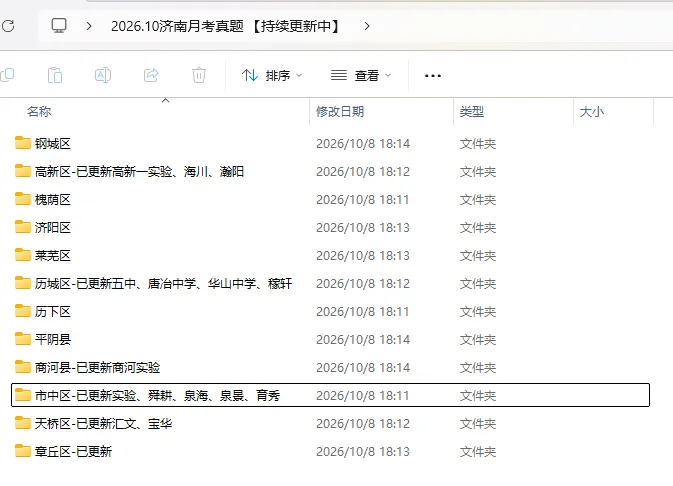Sort by the 大小 column header
The width and height of the screenshot is (673, 486).
(x=591, y=112)
